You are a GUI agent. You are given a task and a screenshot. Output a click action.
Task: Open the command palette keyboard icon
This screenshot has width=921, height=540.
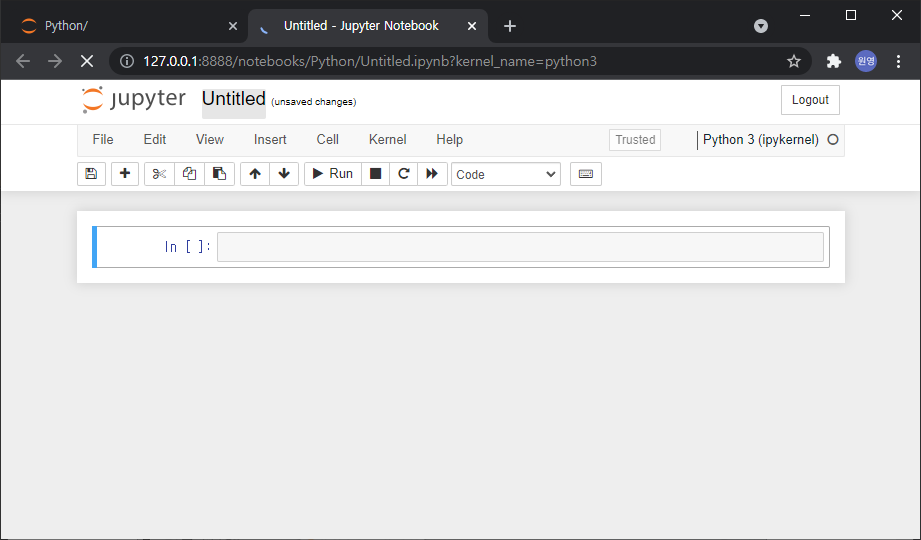click(x=586, y=174)
